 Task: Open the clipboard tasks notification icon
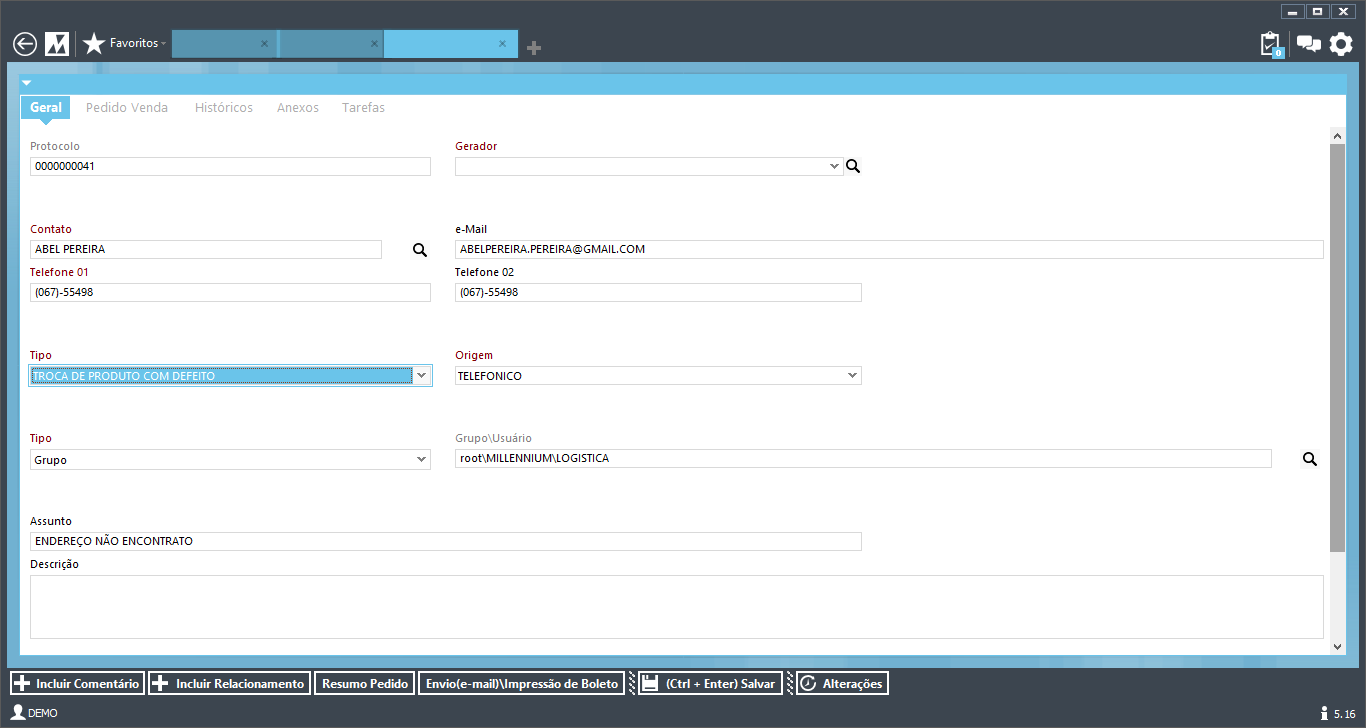[x=1270, y=44]
